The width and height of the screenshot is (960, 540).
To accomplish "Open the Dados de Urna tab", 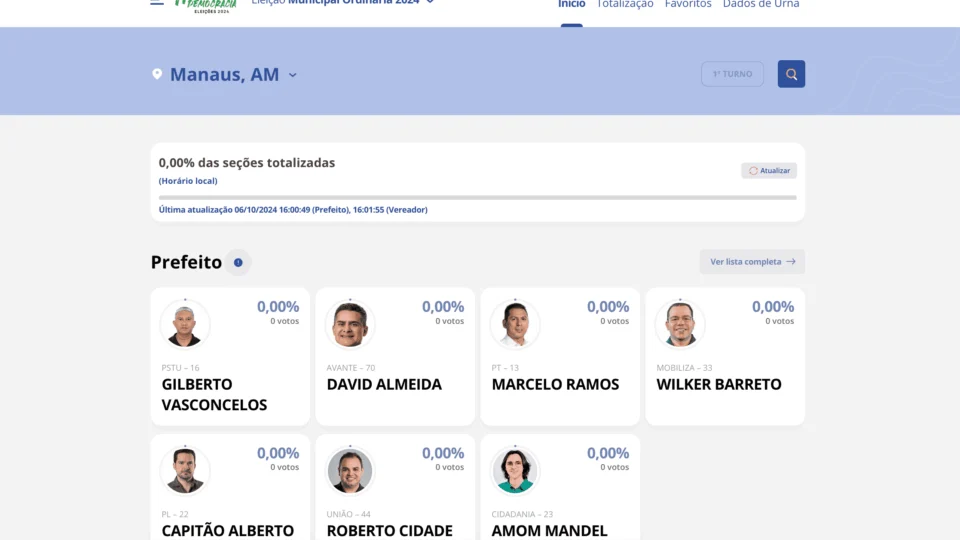I will point(761,4).
